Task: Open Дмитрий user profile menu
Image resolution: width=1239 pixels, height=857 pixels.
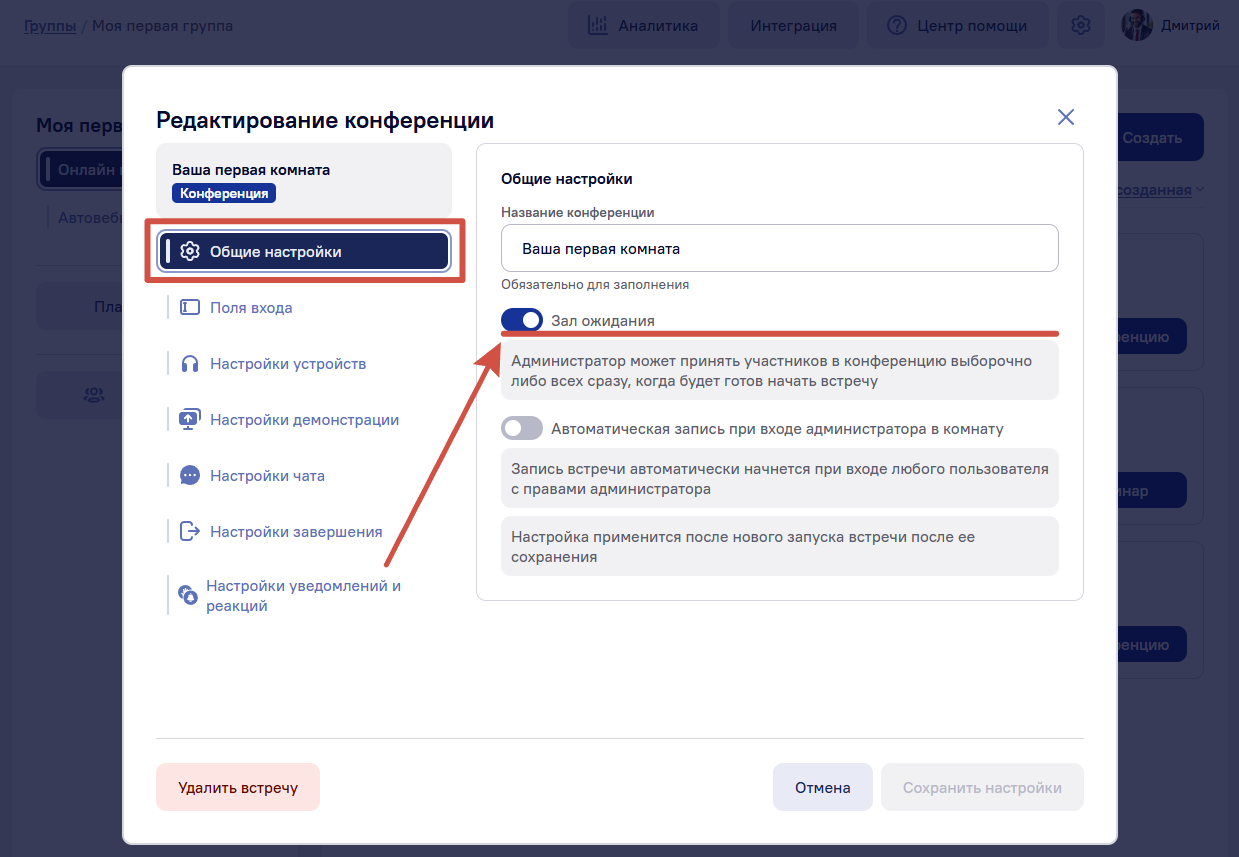Action: point(1171,26)
